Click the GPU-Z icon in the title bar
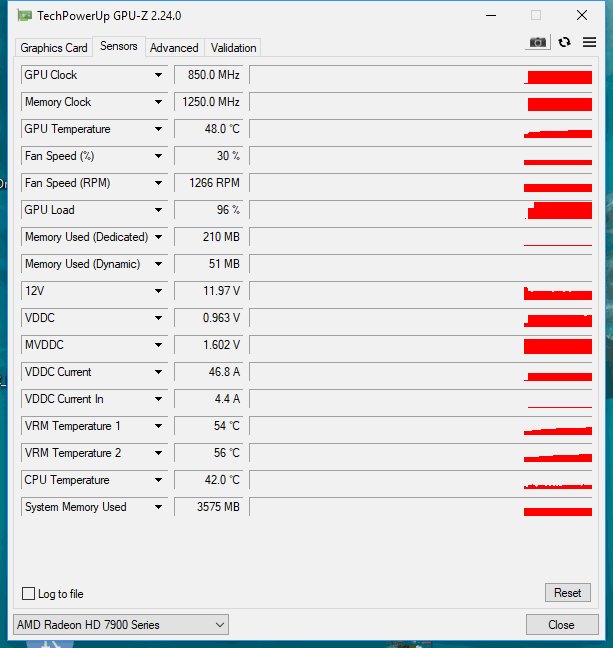Viewport: 613px width, 648px height. coord(24,16)
